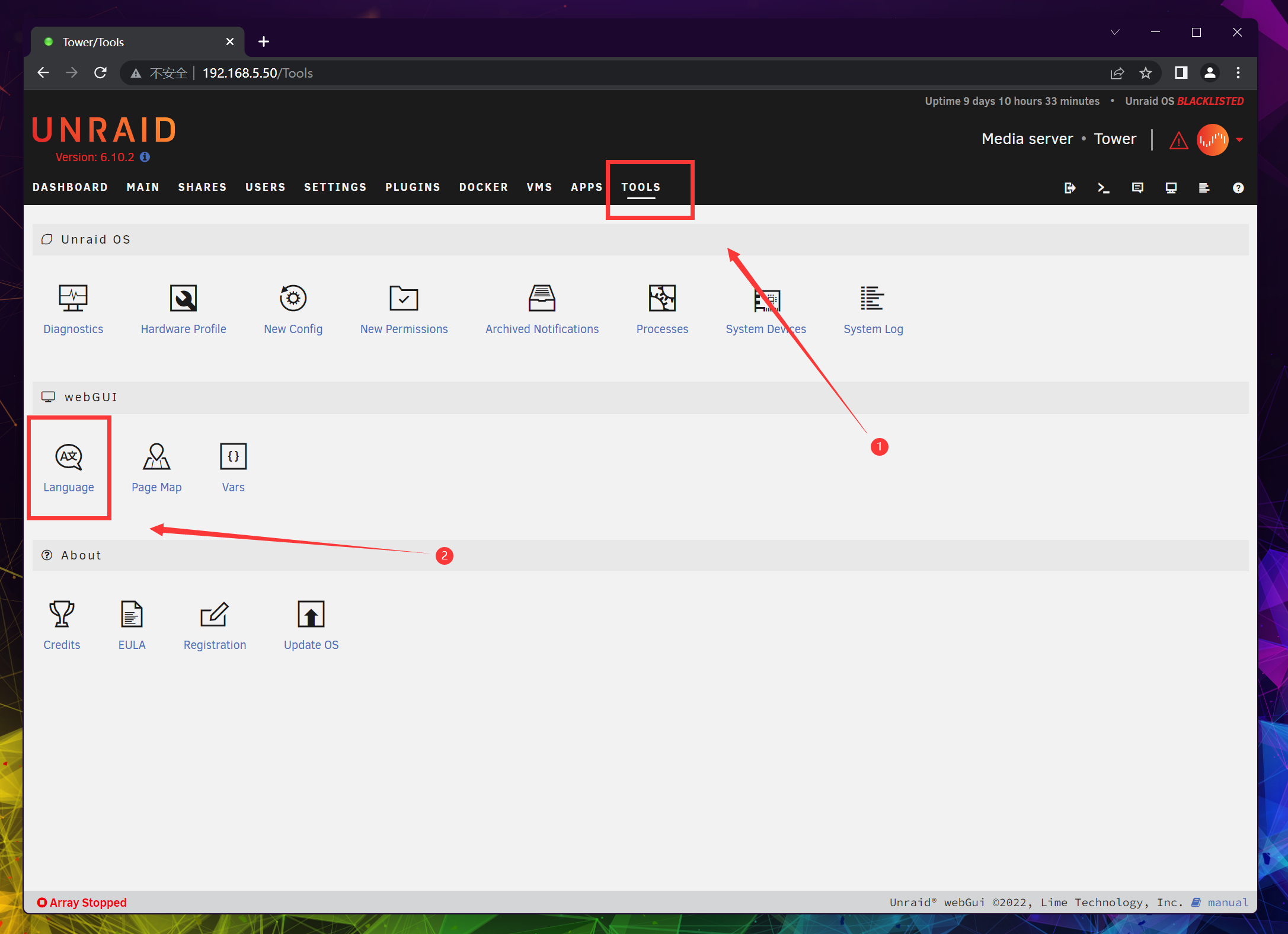The height and width of the screenshot is (934, 1288).
Task: Click the terminal icon in header
Action: pos(1103,188)
